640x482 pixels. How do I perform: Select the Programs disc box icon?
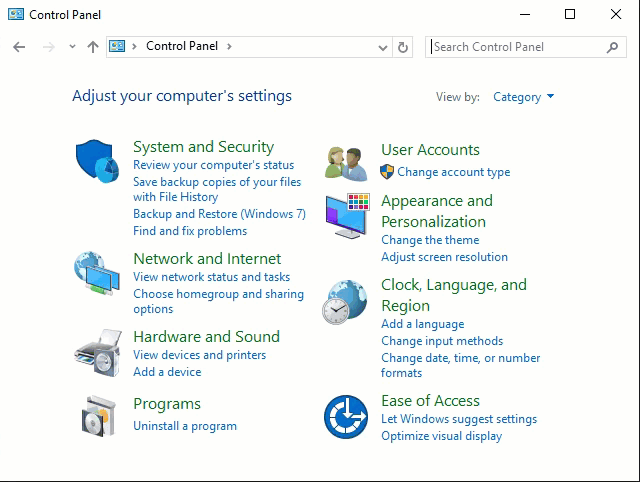pyautogui.click(x=98, y=416)
